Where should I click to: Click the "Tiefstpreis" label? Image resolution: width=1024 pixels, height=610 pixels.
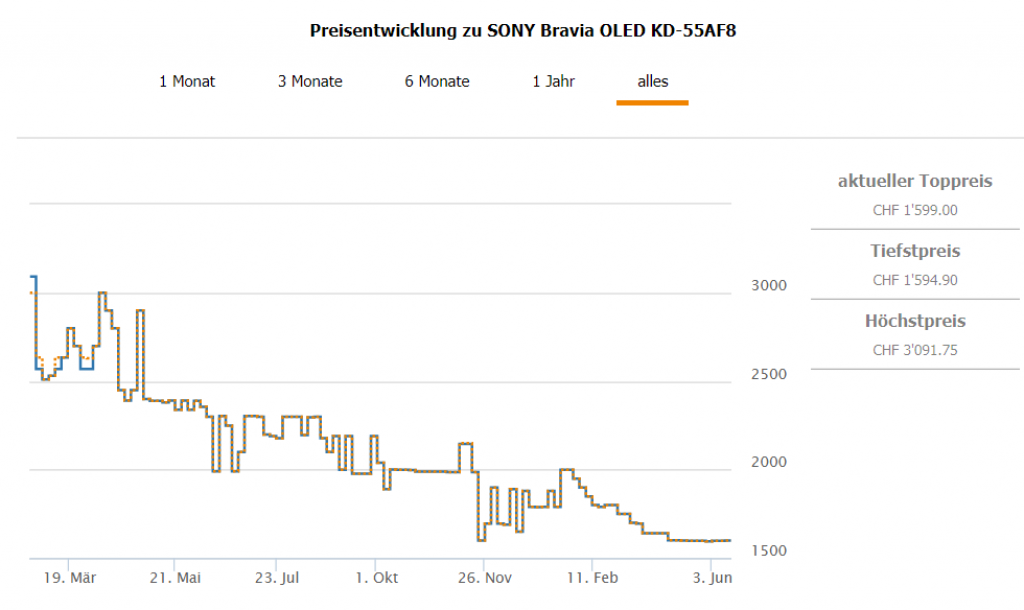[x=914, y=251]
